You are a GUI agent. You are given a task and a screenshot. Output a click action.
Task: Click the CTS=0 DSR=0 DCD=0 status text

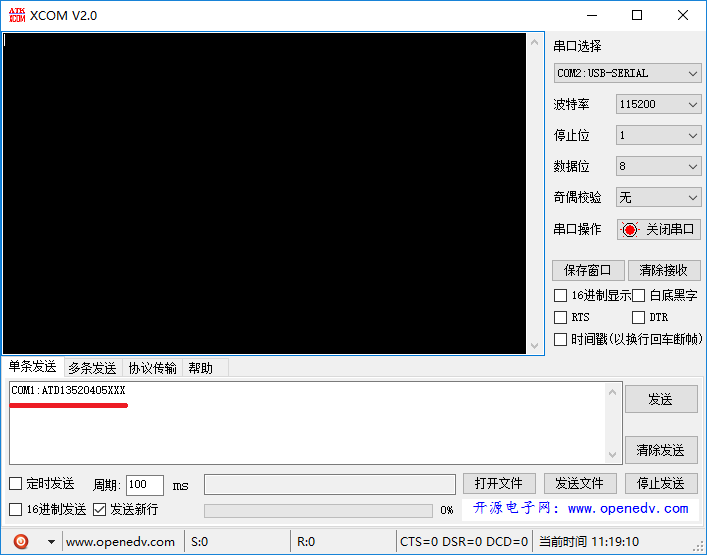point(464,541)
